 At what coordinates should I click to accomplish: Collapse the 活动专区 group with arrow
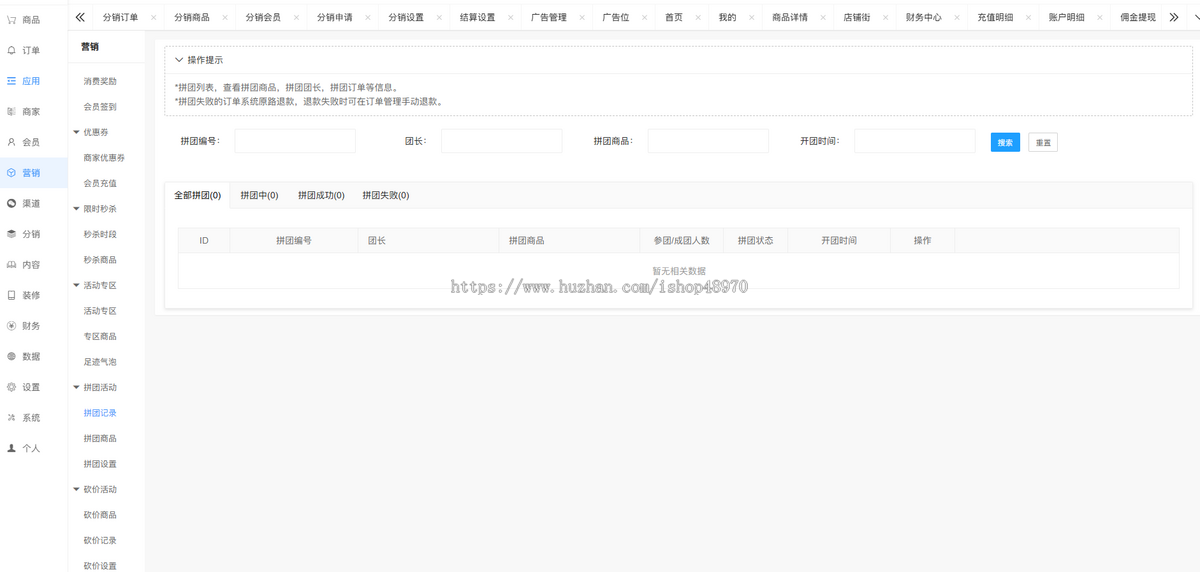(77, 285)
